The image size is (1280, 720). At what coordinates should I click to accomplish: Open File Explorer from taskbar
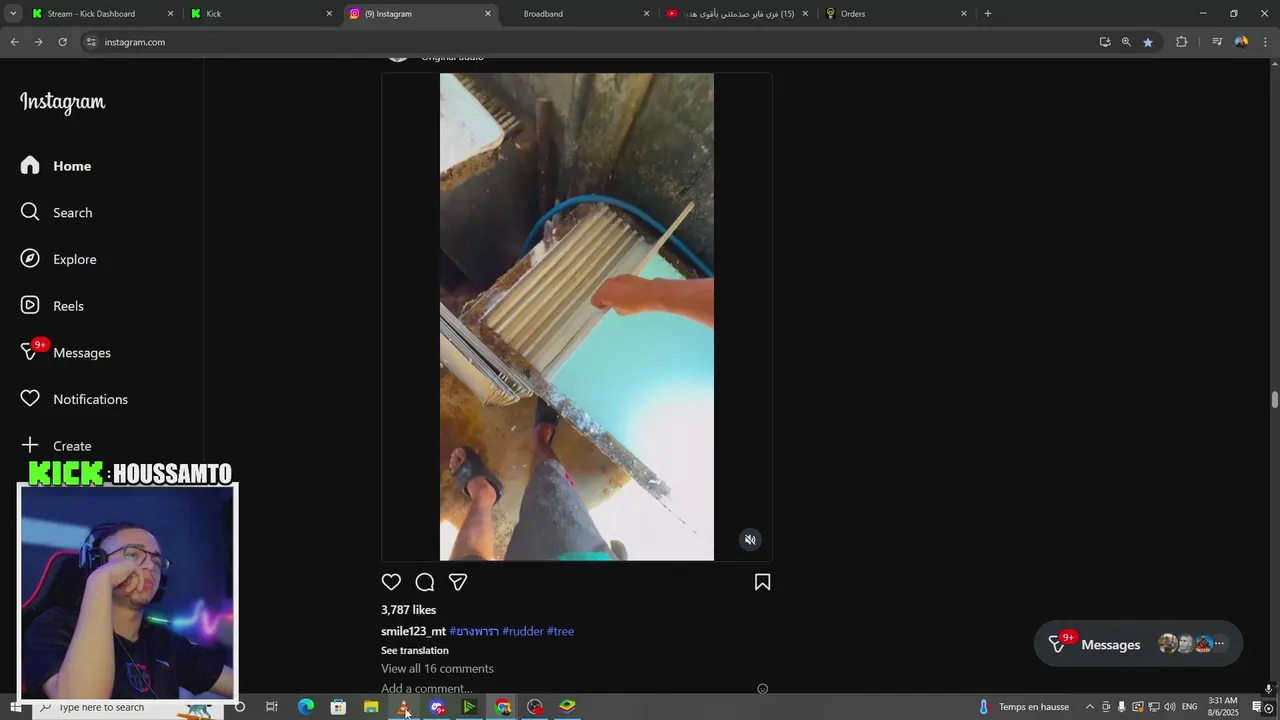coord(371,707)
